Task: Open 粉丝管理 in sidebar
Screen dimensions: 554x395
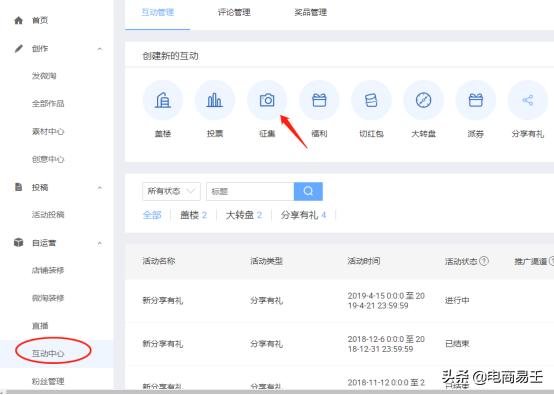Action: point(48,381)
